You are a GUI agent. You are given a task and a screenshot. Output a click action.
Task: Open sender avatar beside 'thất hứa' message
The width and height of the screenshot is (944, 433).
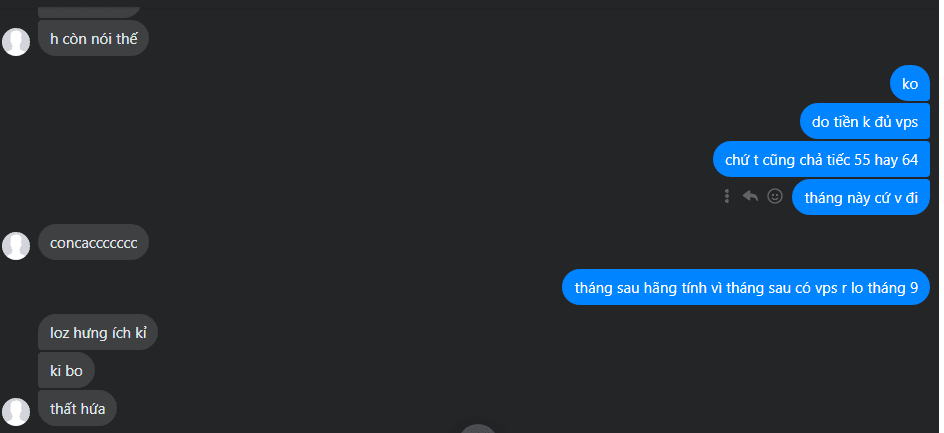tap(16, 412)
